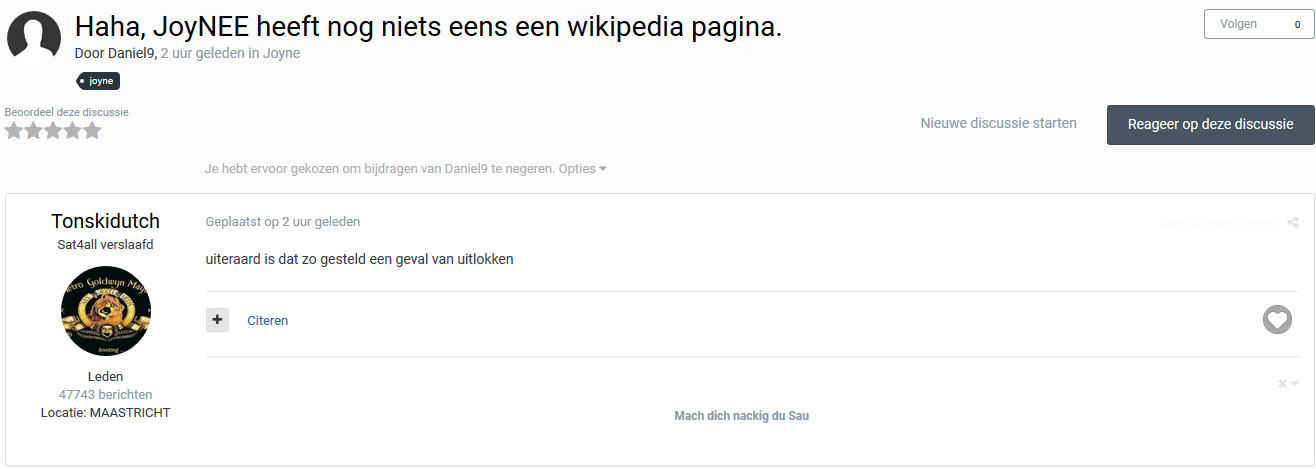Rate the discussion with the third star
Viewport: 1316px width, 469px height.
(x=53, y=130)
